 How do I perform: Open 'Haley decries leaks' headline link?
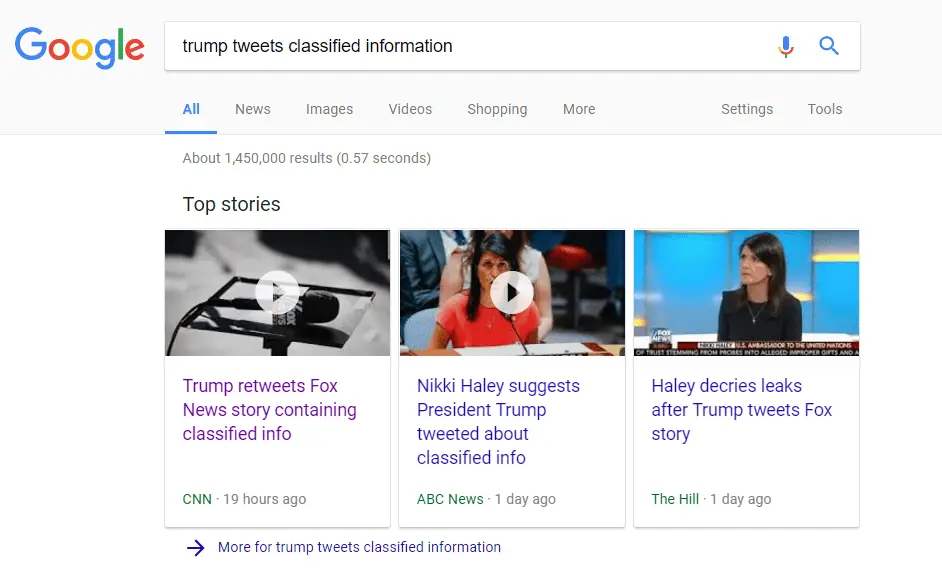741,410
